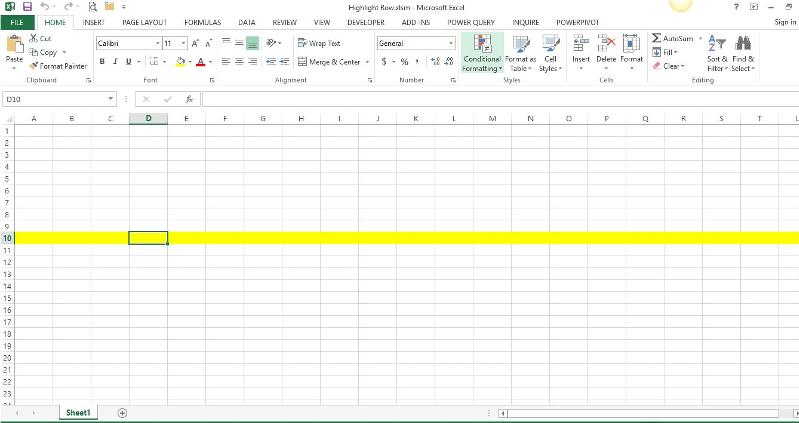Click the Copy button

click(x=43, y=52)
